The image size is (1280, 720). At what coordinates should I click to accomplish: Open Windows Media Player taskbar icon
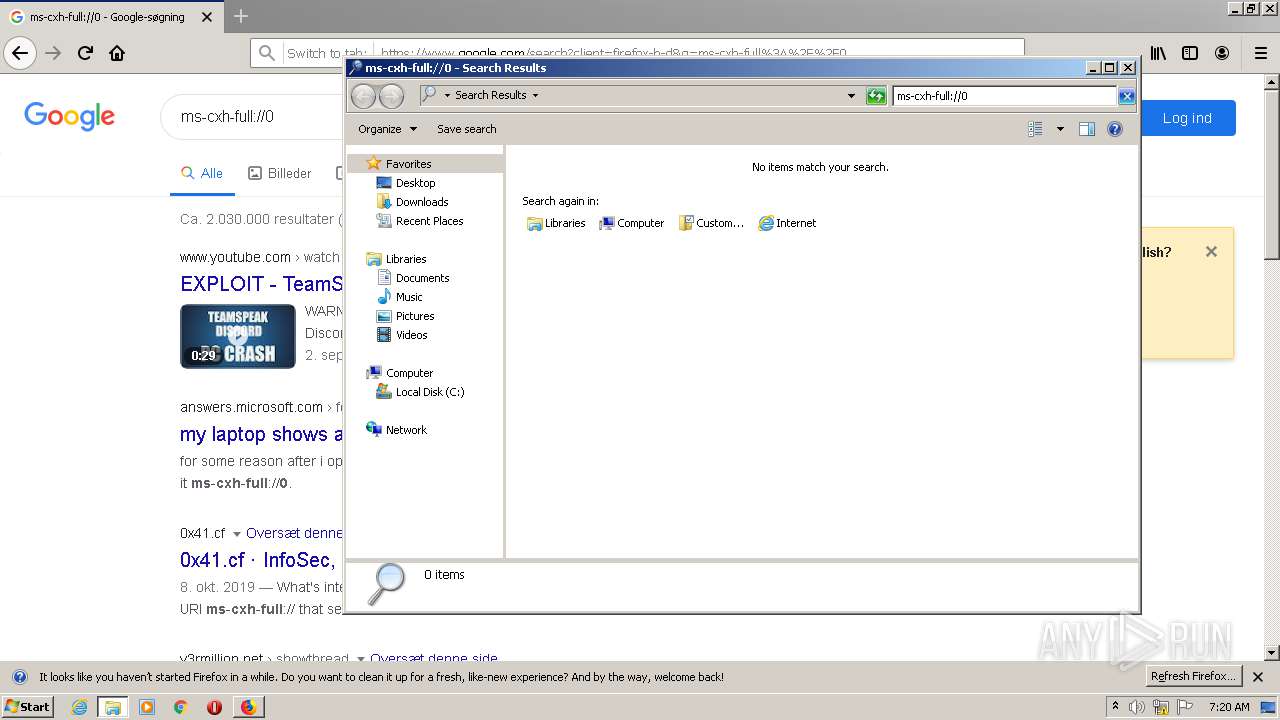pyautogui.click(x=147, y=707)
